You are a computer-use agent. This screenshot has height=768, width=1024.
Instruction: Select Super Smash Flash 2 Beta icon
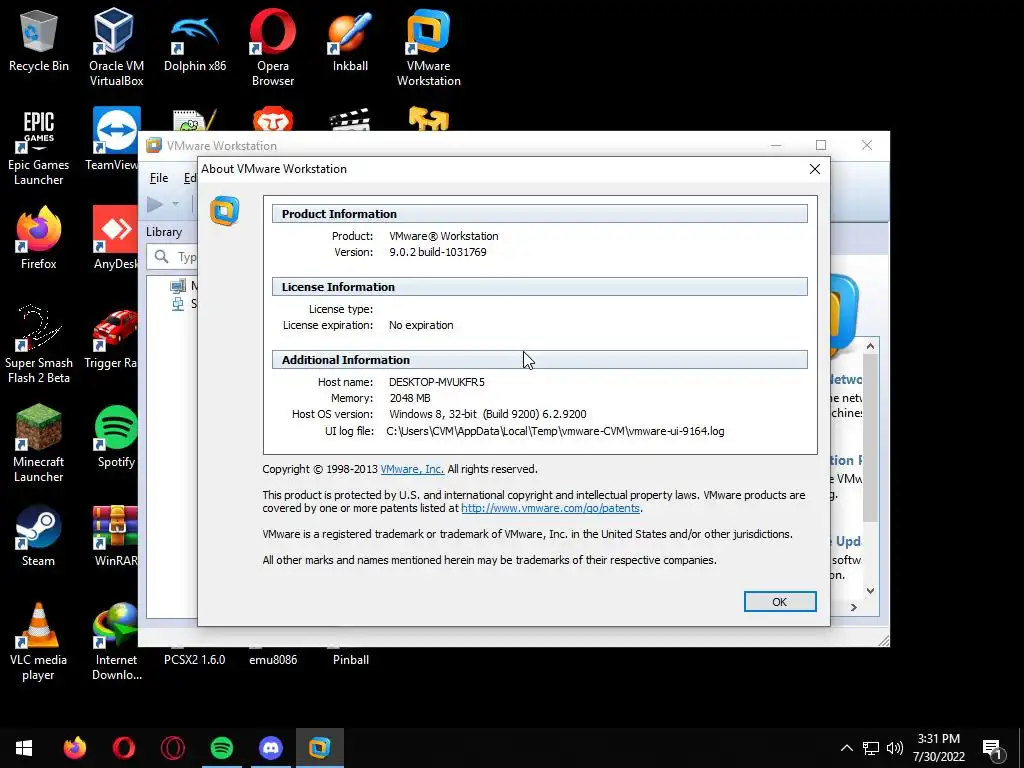(39, 345)
